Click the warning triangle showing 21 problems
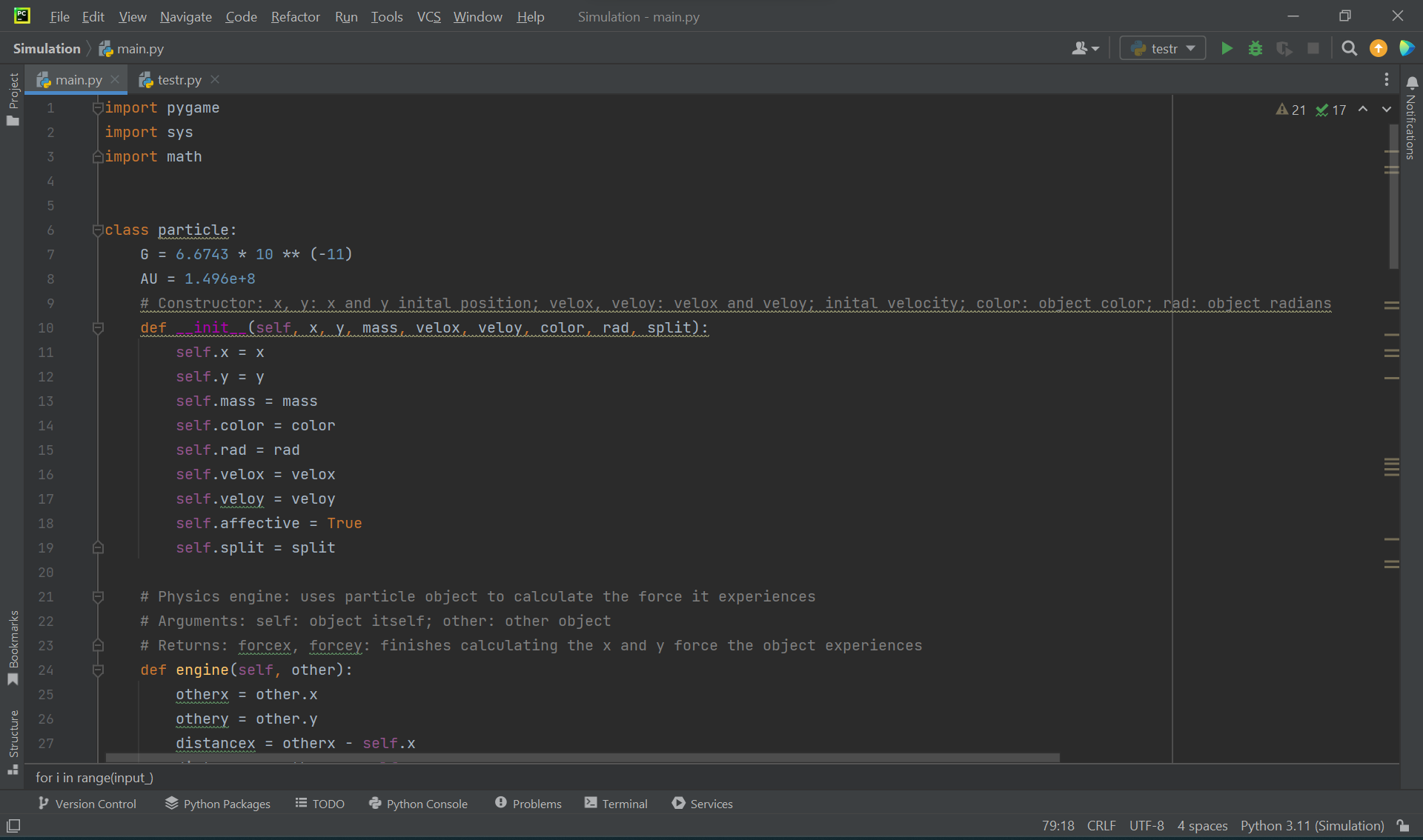1423x840 pixels. click(x=1290, y=109)
